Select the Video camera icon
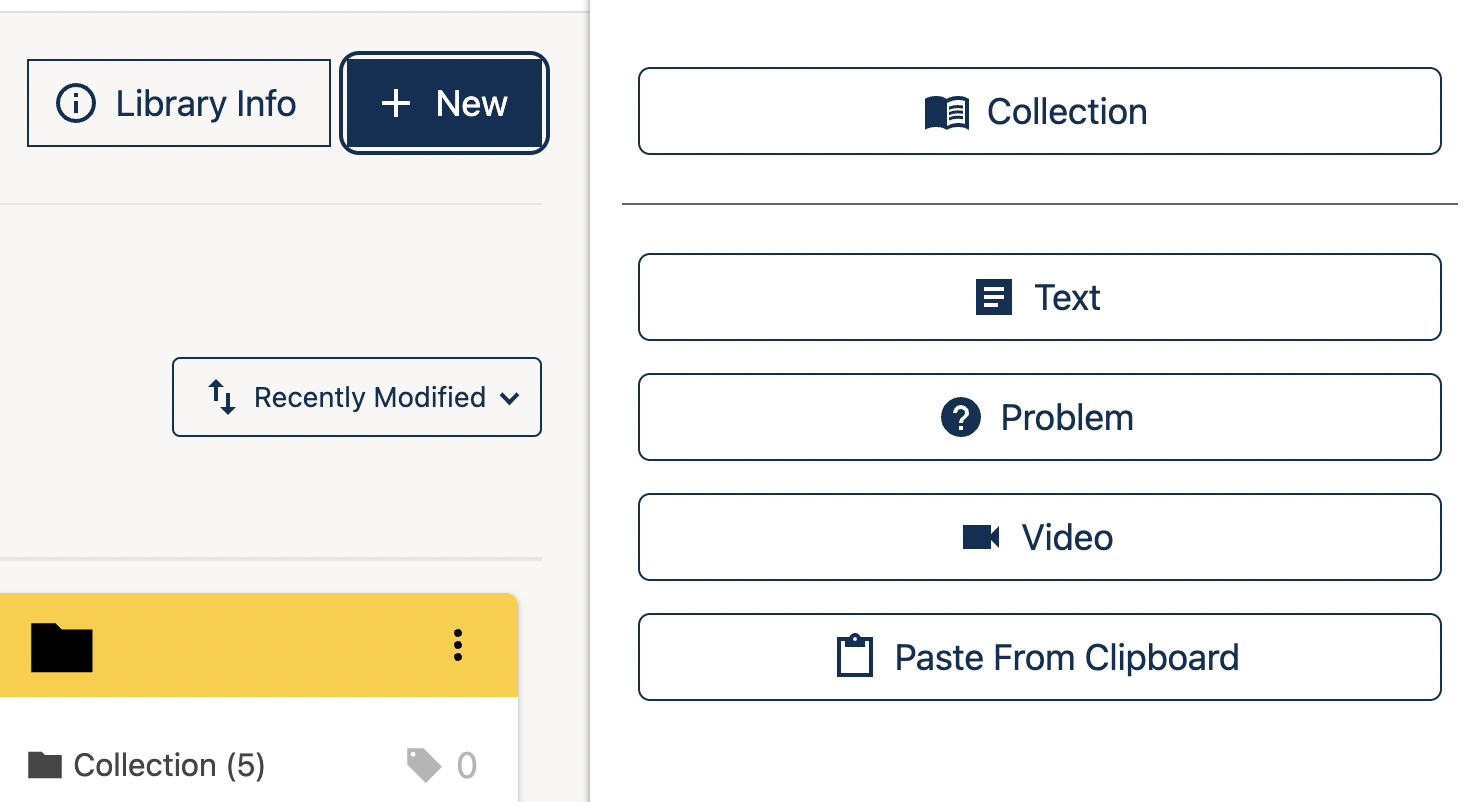1469x802 pixels. point(978,537)
